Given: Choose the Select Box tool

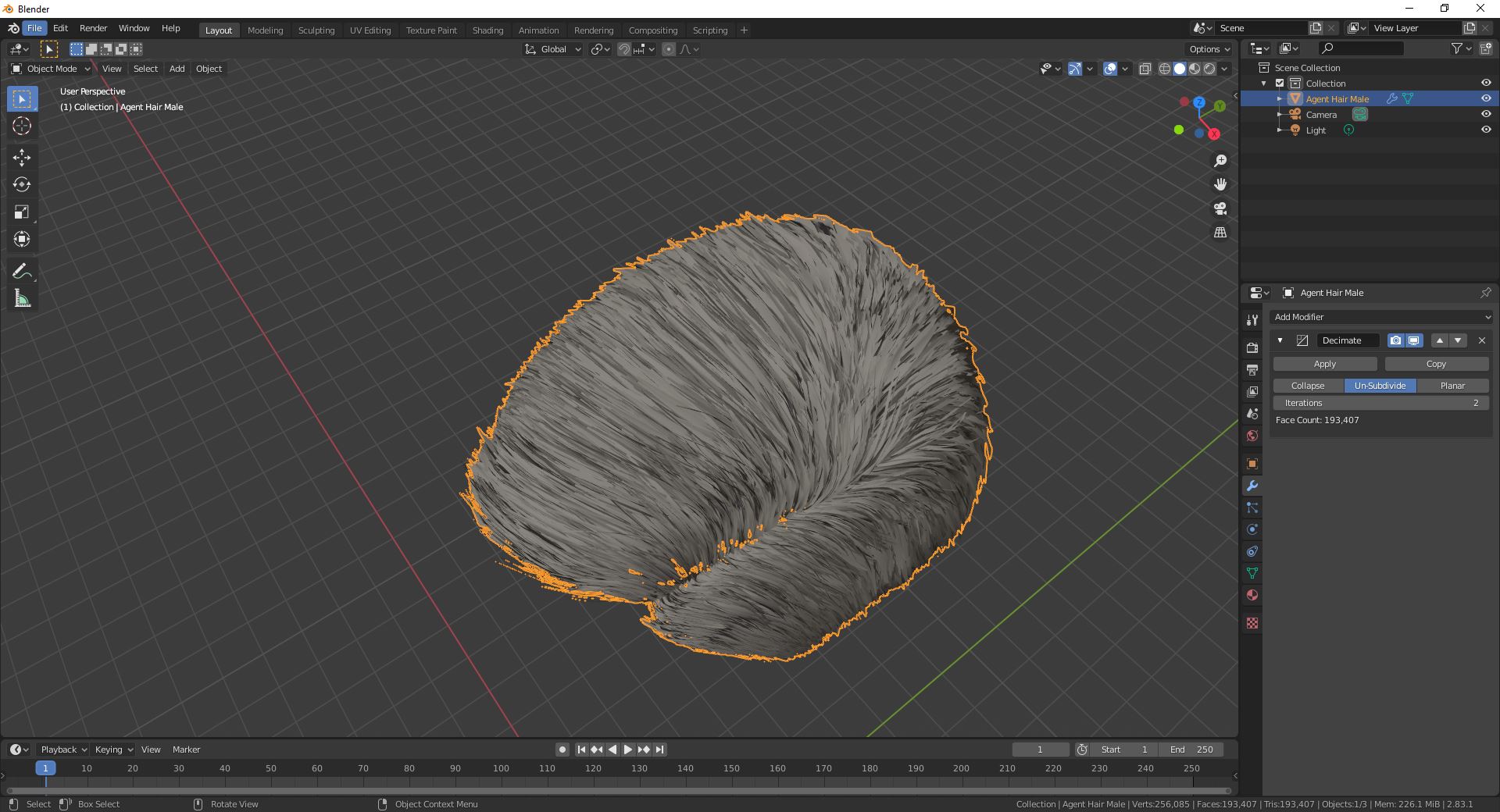Looking at the screenshot, I should (x=22, y=99).
